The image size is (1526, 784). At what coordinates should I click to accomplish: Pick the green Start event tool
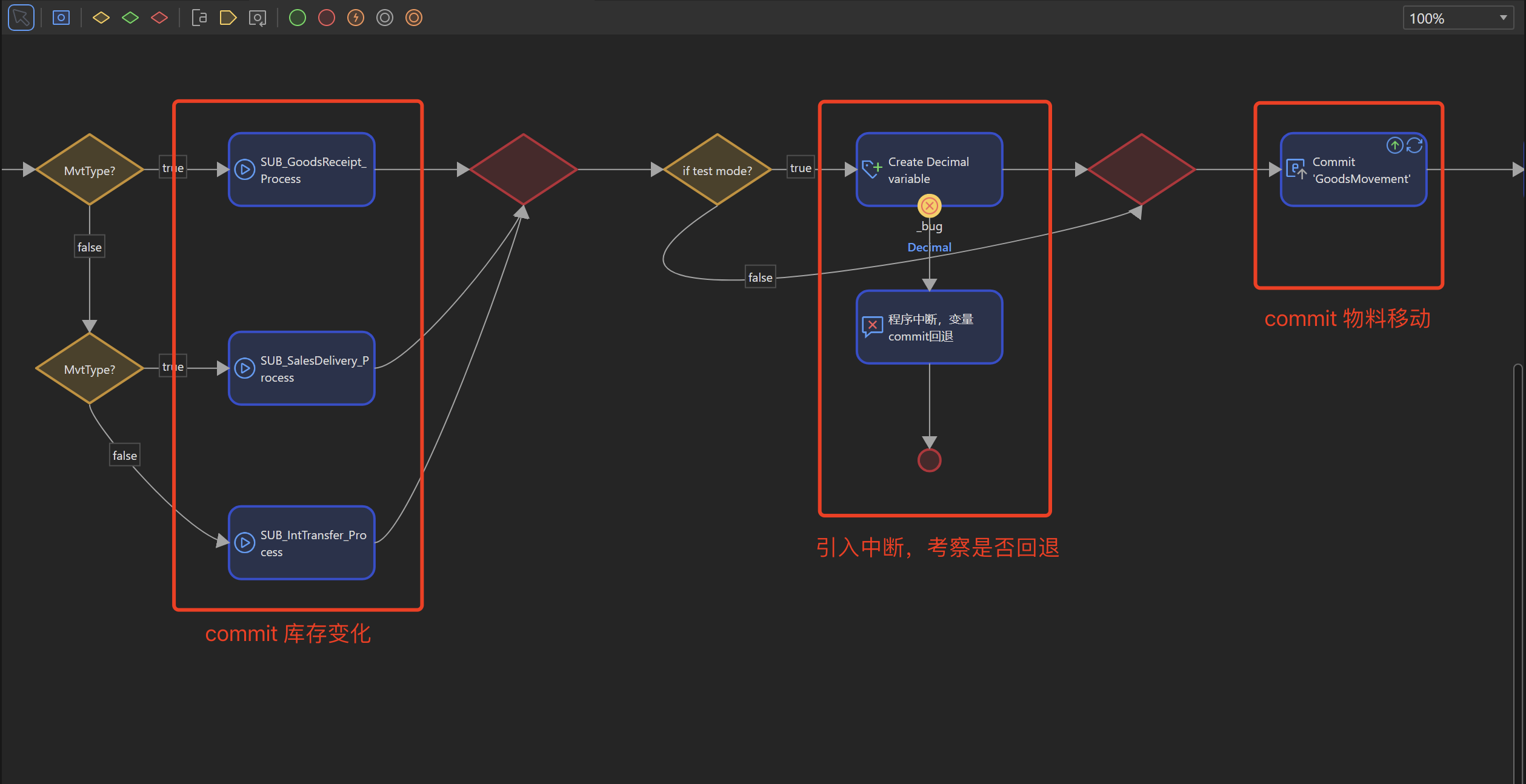tap(298, 18)
